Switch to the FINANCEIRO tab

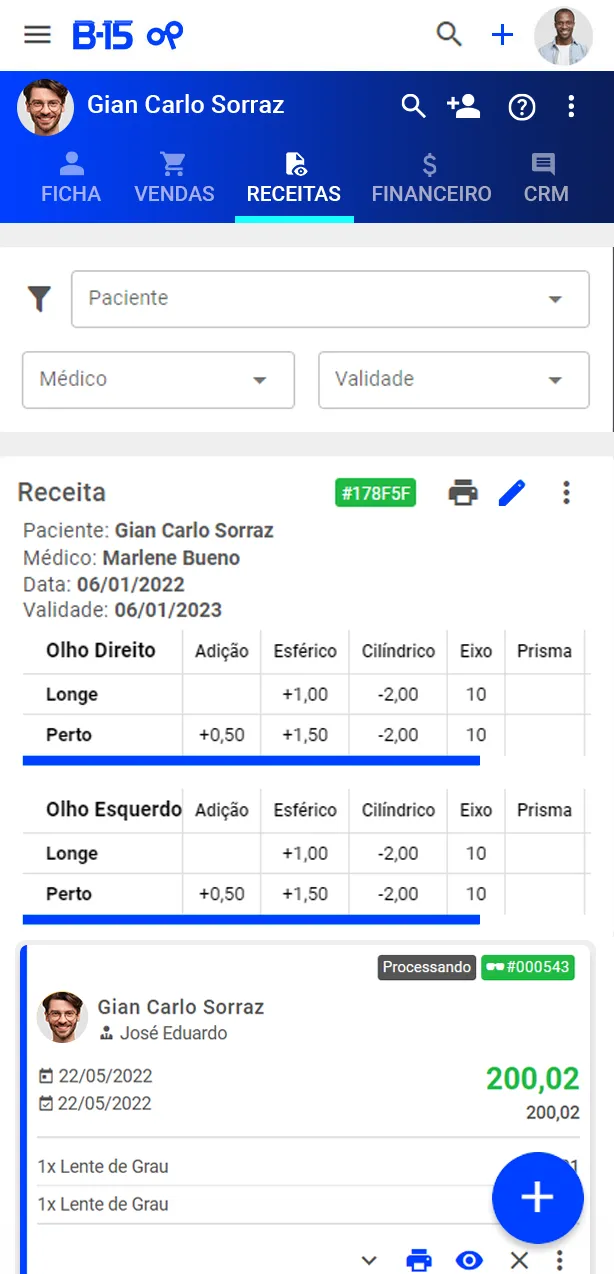click(431, 178)
